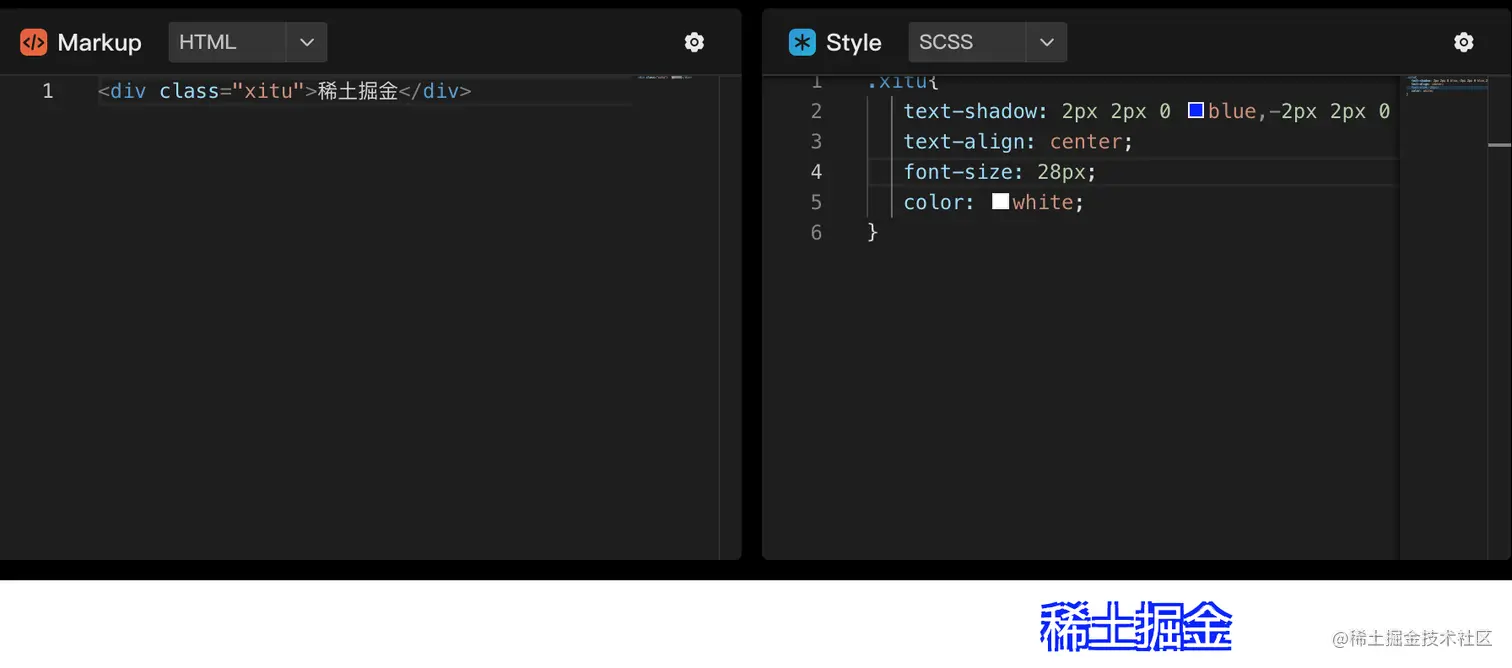Click line number 2 in Style editor
The image size is (1512, 668).
coord(816,111)
